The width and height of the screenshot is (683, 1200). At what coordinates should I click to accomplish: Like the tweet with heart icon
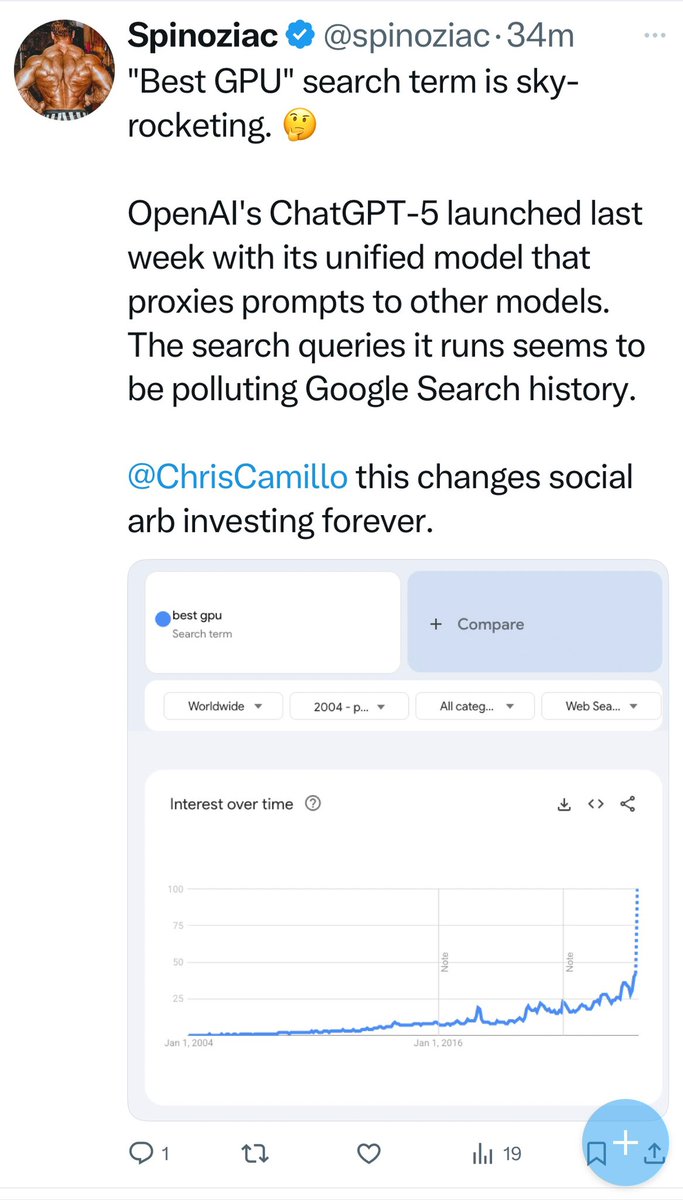click(370, 1153)
